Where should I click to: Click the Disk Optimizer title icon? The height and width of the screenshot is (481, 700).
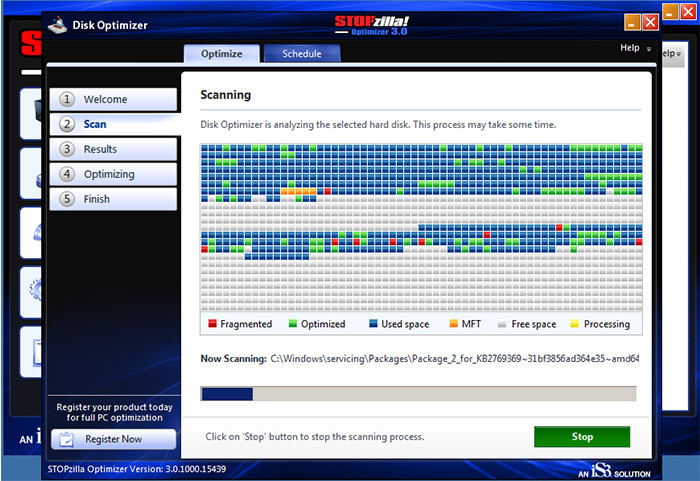coord(57,25)
